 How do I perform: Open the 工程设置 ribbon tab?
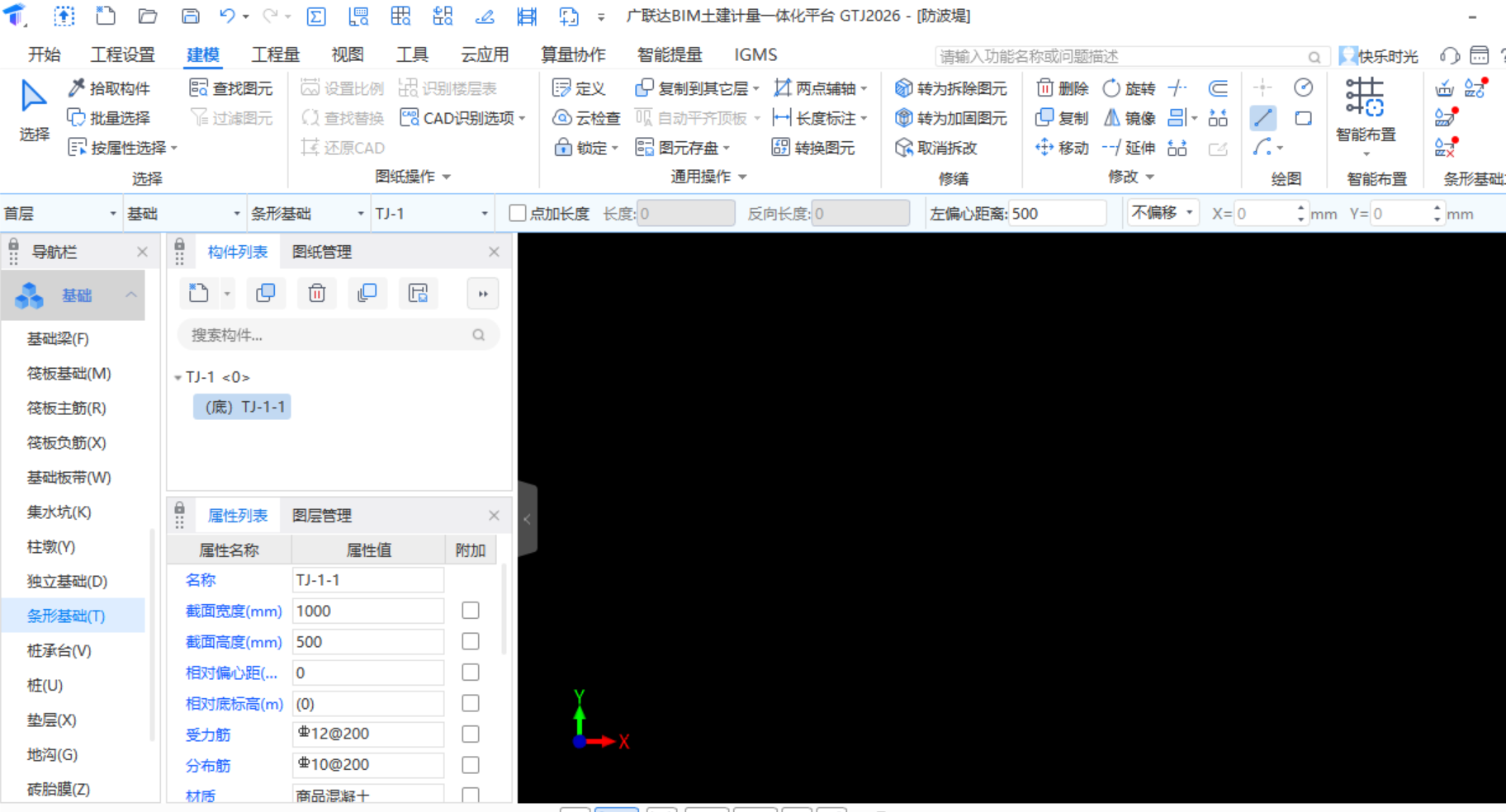123,54
